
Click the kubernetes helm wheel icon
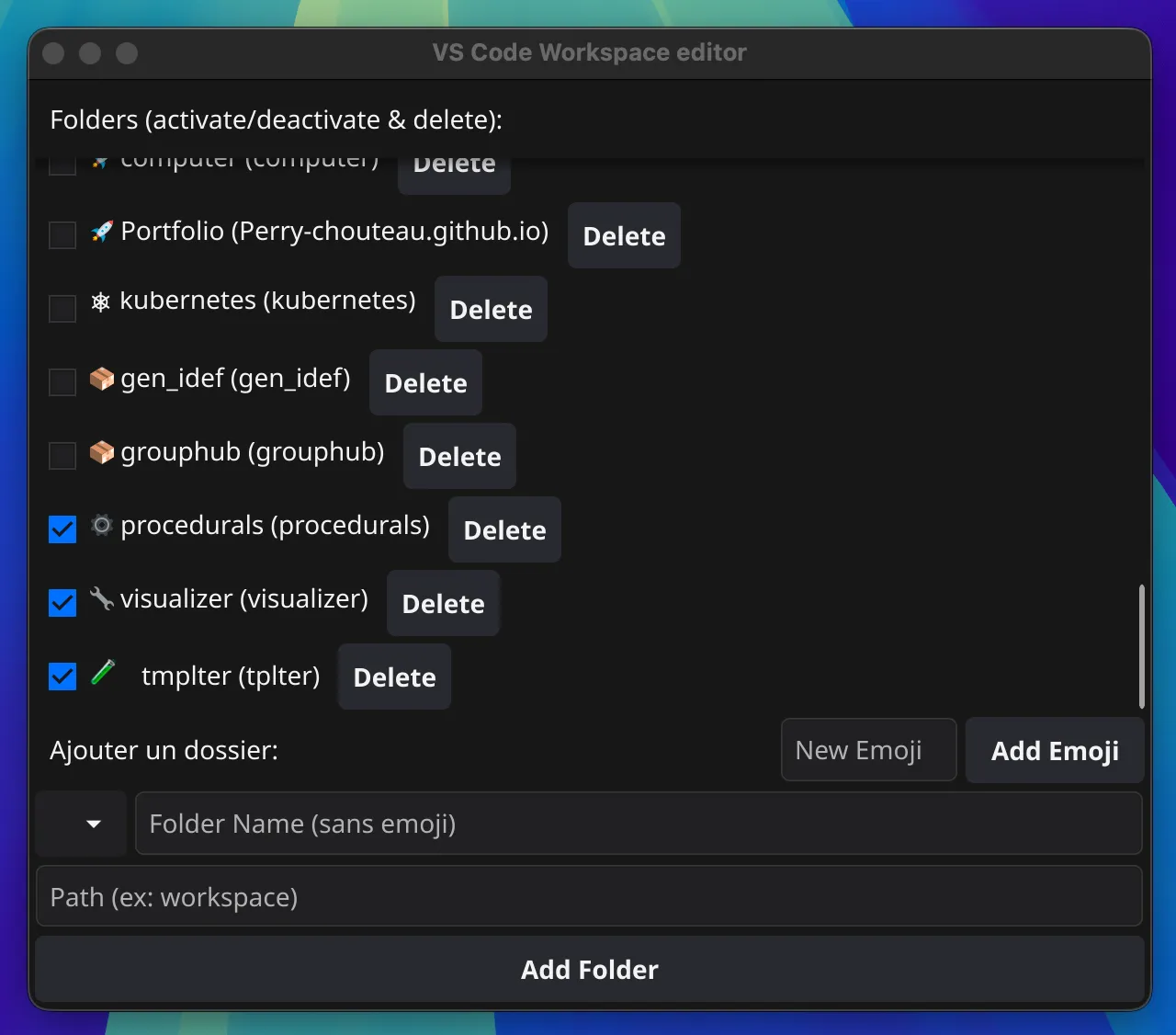point(101,301)
